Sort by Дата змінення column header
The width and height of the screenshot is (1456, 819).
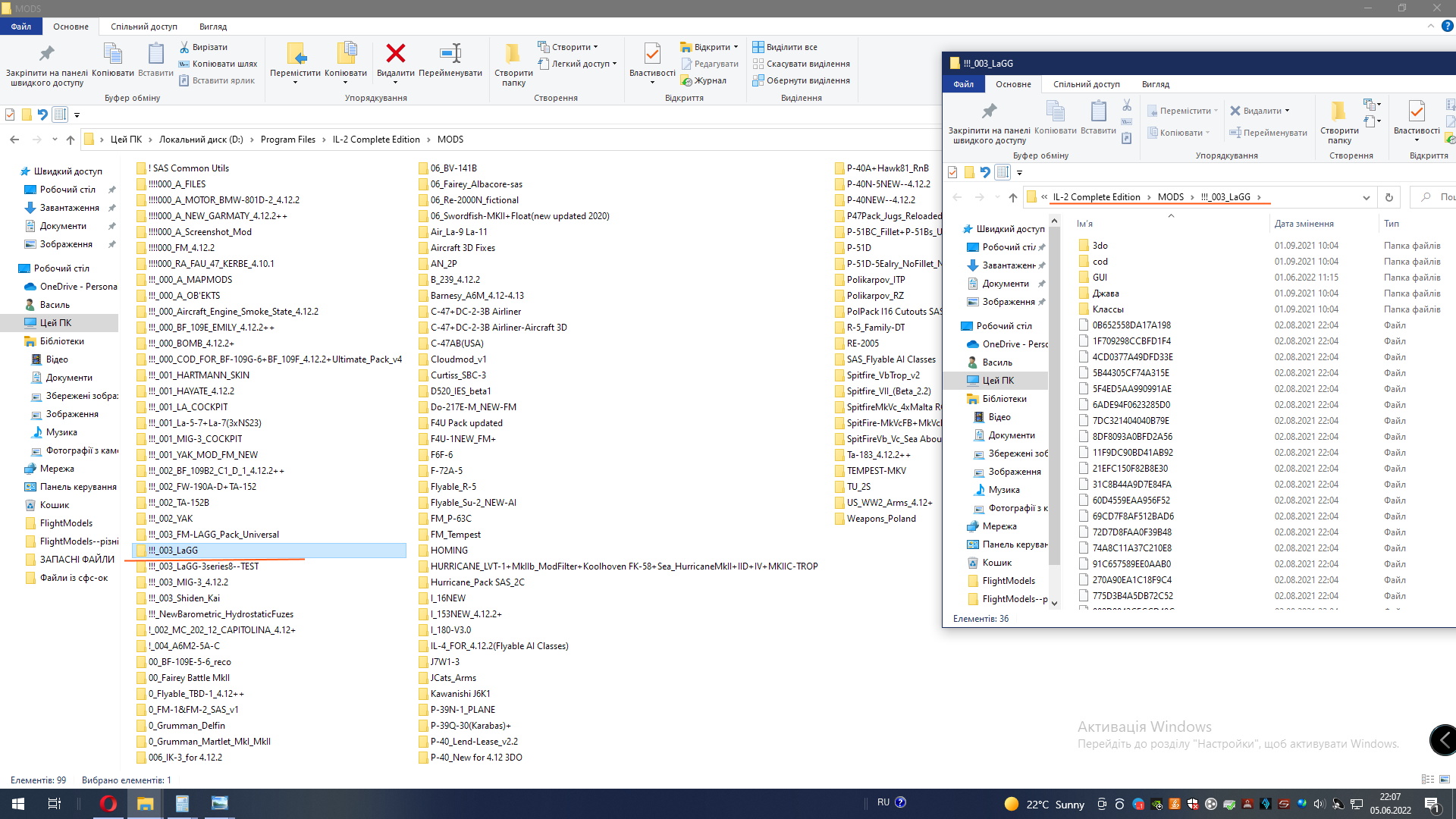(x=1304, y=224)
